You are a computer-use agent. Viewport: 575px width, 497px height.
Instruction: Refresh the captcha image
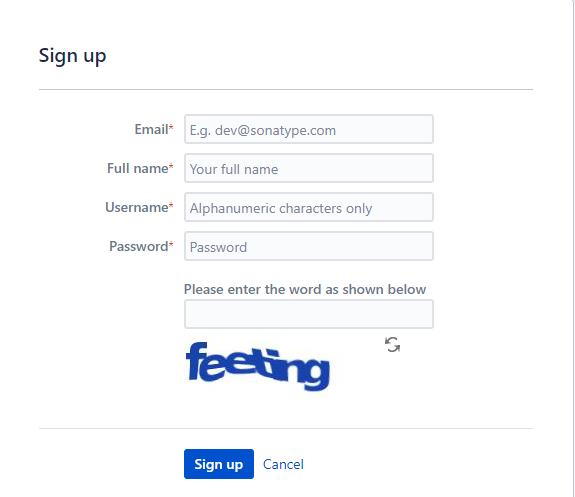(392, 345)
